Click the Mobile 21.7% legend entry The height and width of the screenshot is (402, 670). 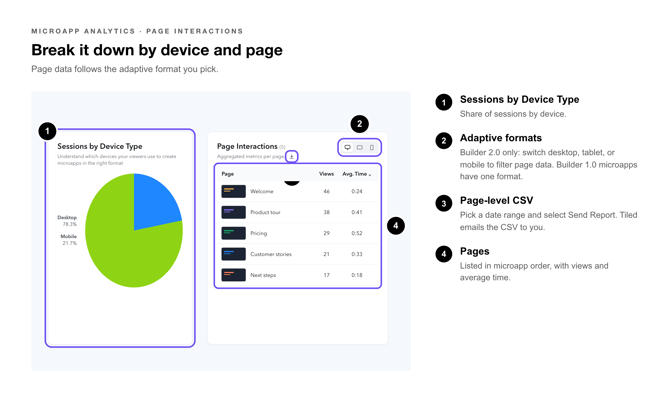pyautogui.click(x=69, y=240)
